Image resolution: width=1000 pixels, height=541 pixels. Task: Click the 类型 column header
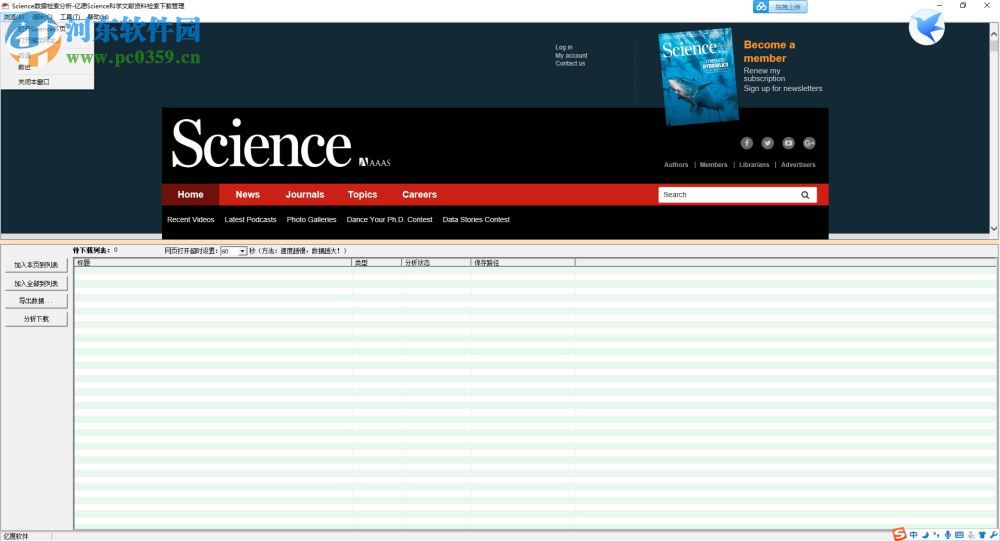click(376, 263)
